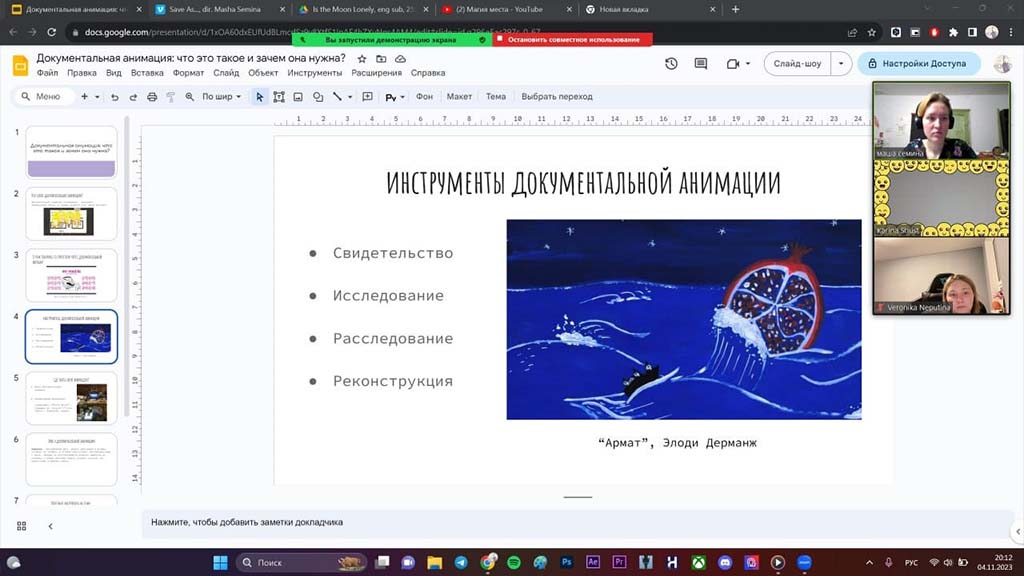Image resolution: width=1024 pixels, height=576 pixels.
Task: Collapse the slide filmstrip panel with the chevron
Action: click(x=50, y=526)
